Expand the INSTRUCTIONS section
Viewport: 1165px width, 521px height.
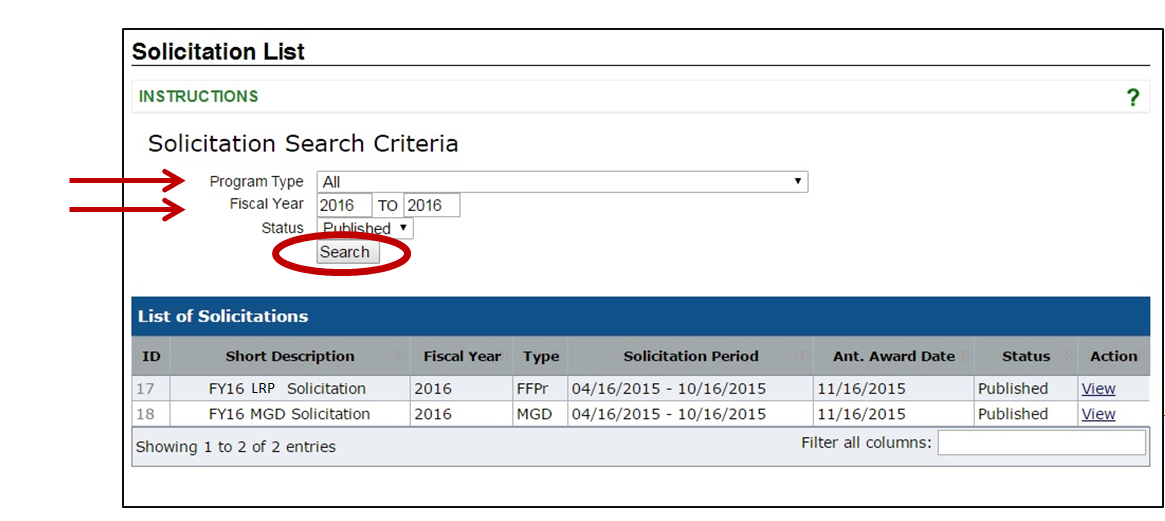pyautogui.click(x=199, y=97)
